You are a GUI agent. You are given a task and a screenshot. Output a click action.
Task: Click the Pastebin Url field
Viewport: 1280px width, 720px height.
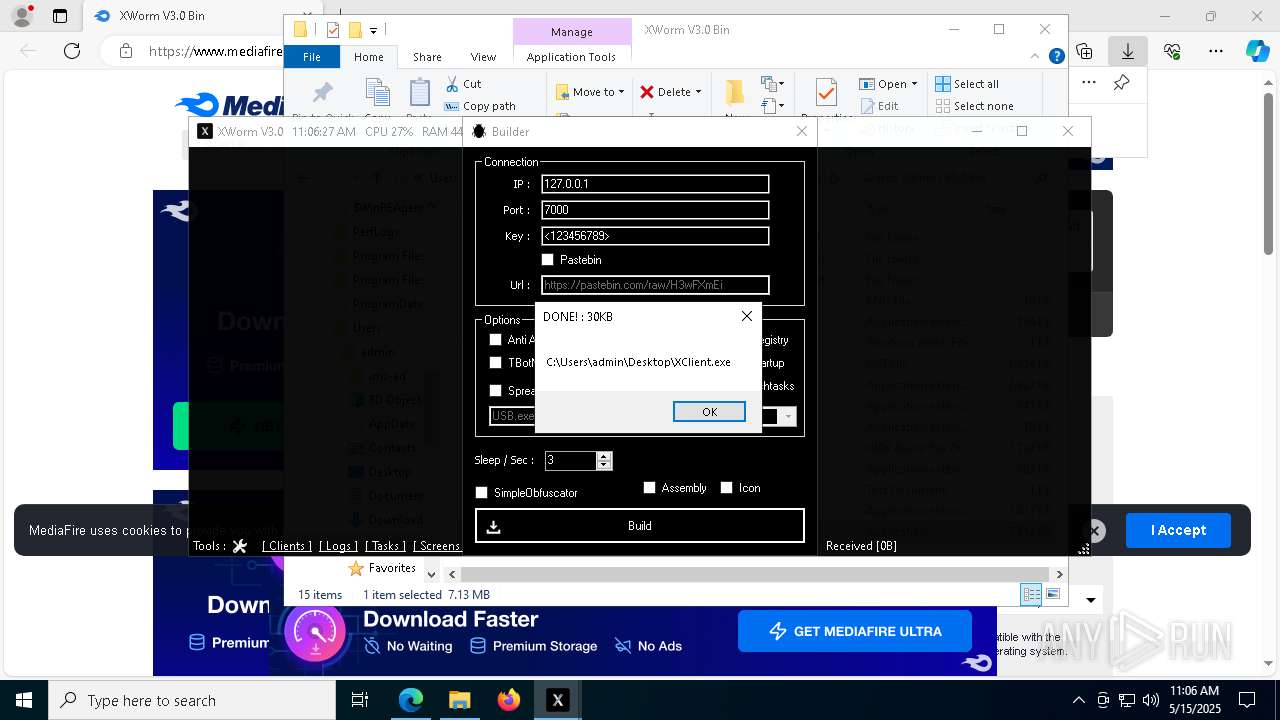tap(655, 285)
